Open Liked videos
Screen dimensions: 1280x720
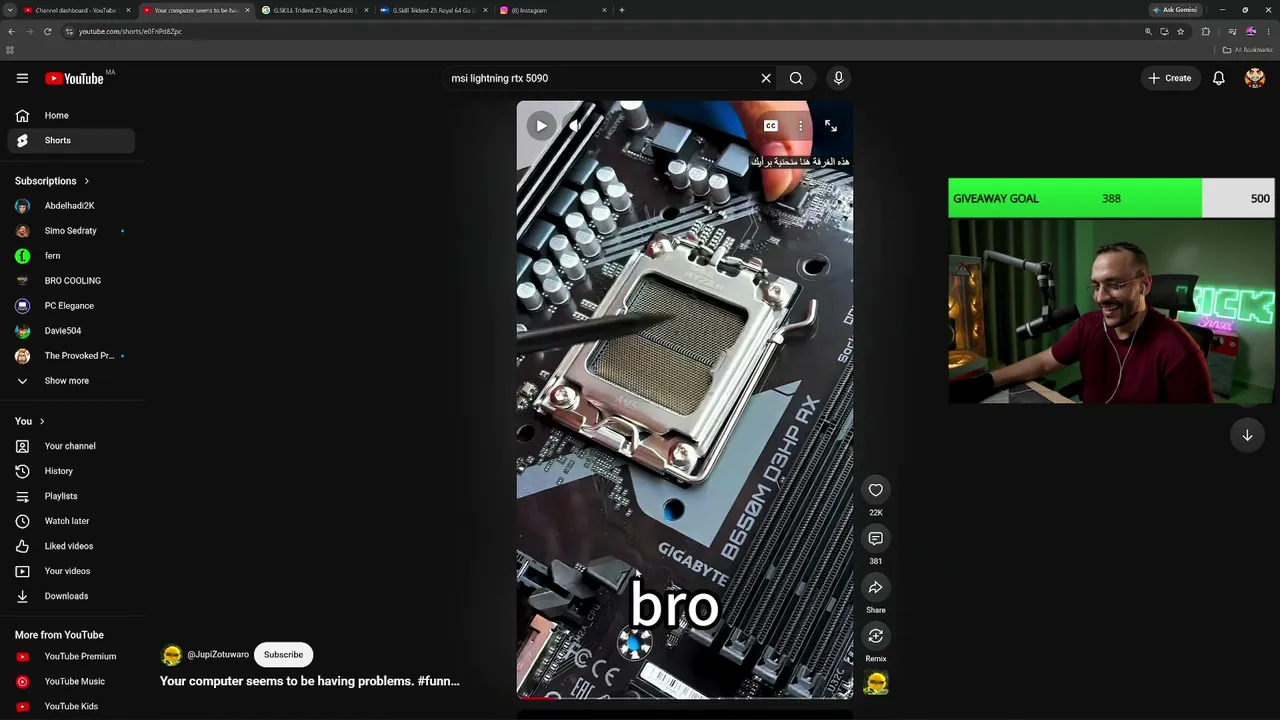click(x=71, y=546)
